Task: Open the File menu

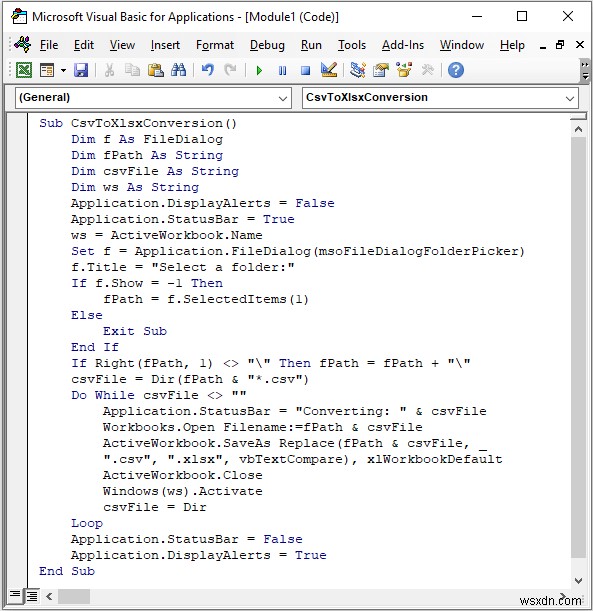Action: (49, 45)
